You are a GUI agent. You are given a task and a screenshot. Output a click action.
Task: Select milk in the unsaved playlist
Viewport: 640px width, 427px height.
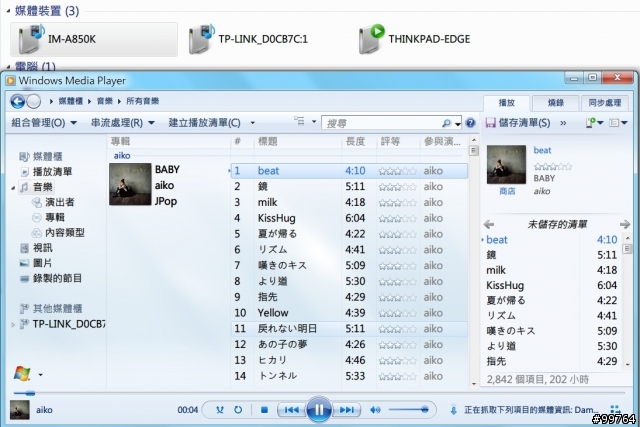pos(551,270)
